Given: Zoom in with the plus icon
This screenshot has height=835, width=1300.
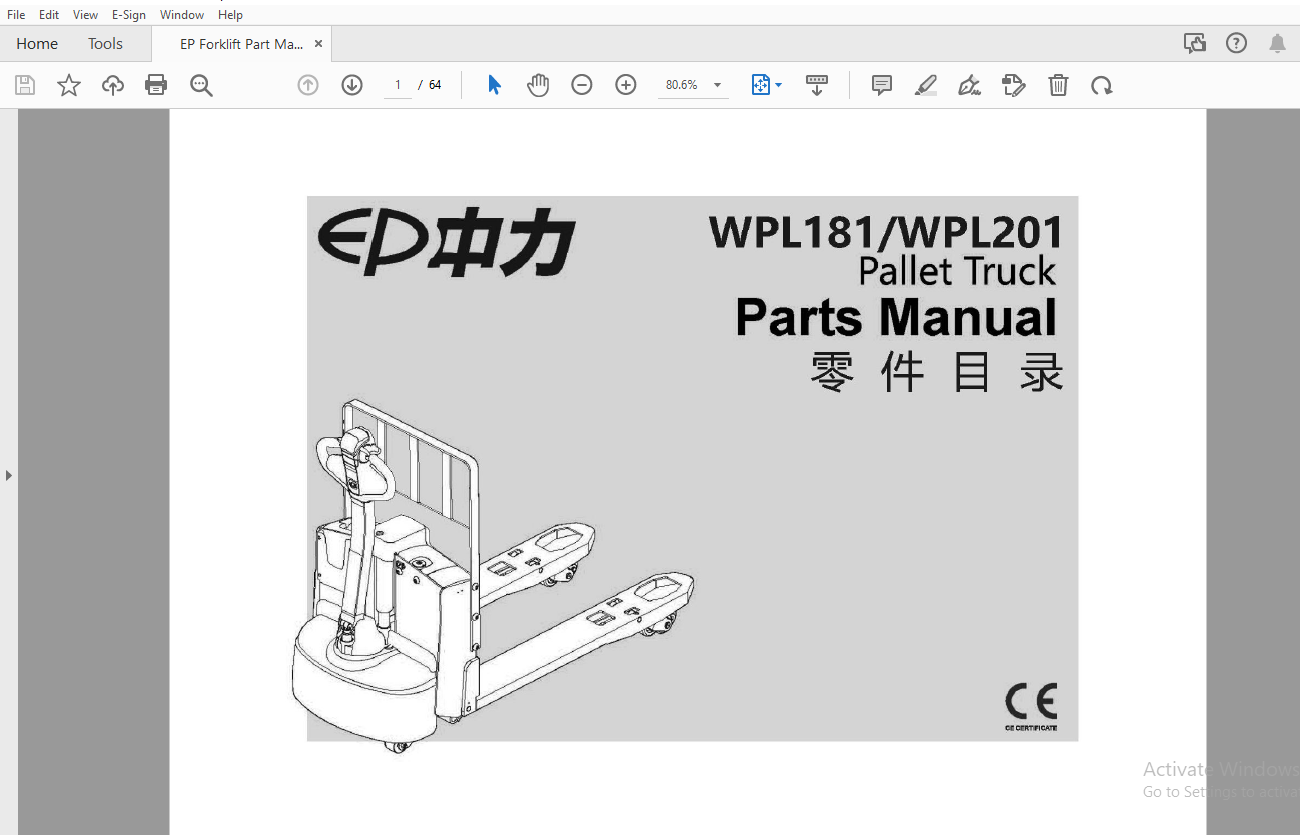Looking at the screenshot, I should (626, 85).
